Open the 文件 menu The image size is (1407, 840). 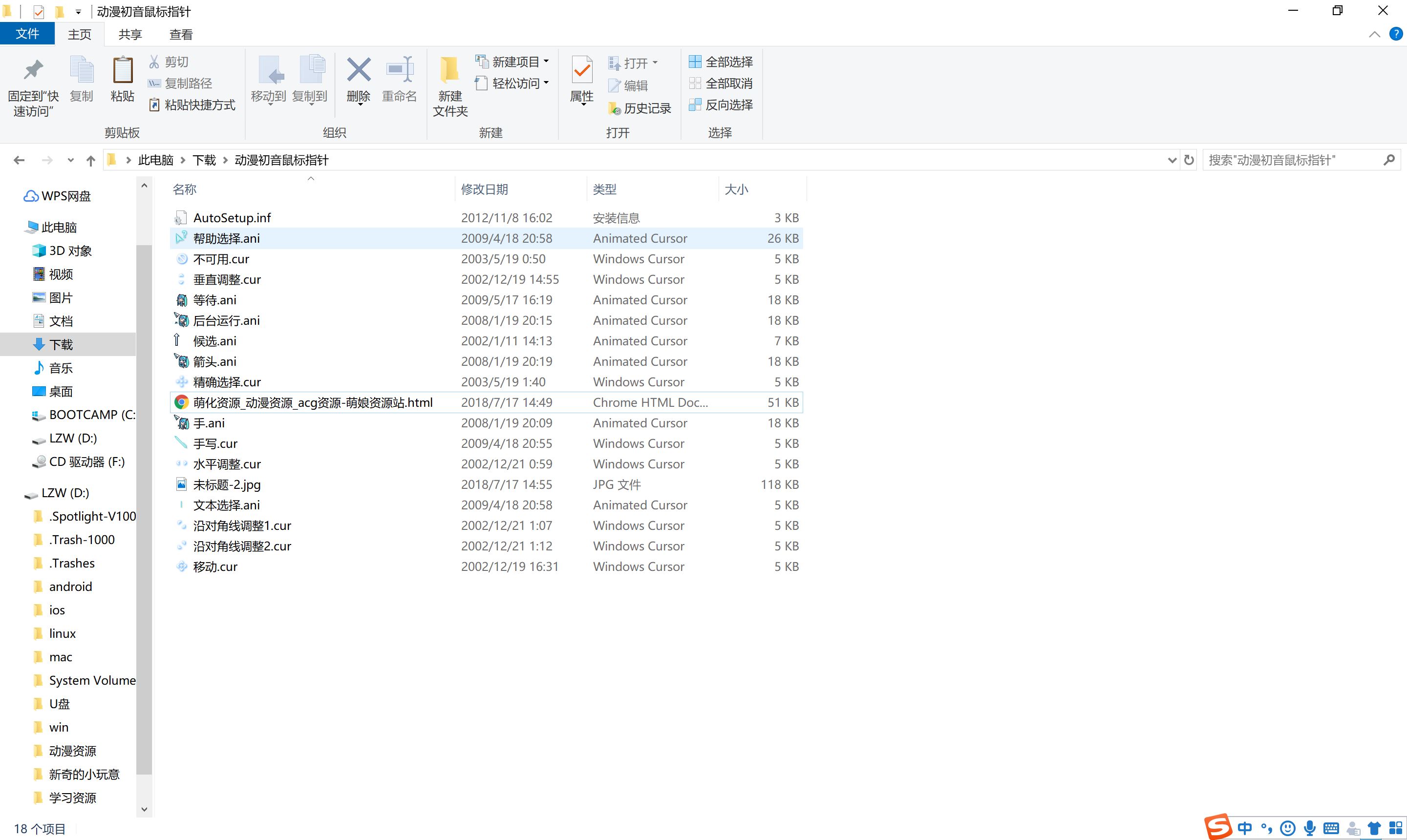26,33
